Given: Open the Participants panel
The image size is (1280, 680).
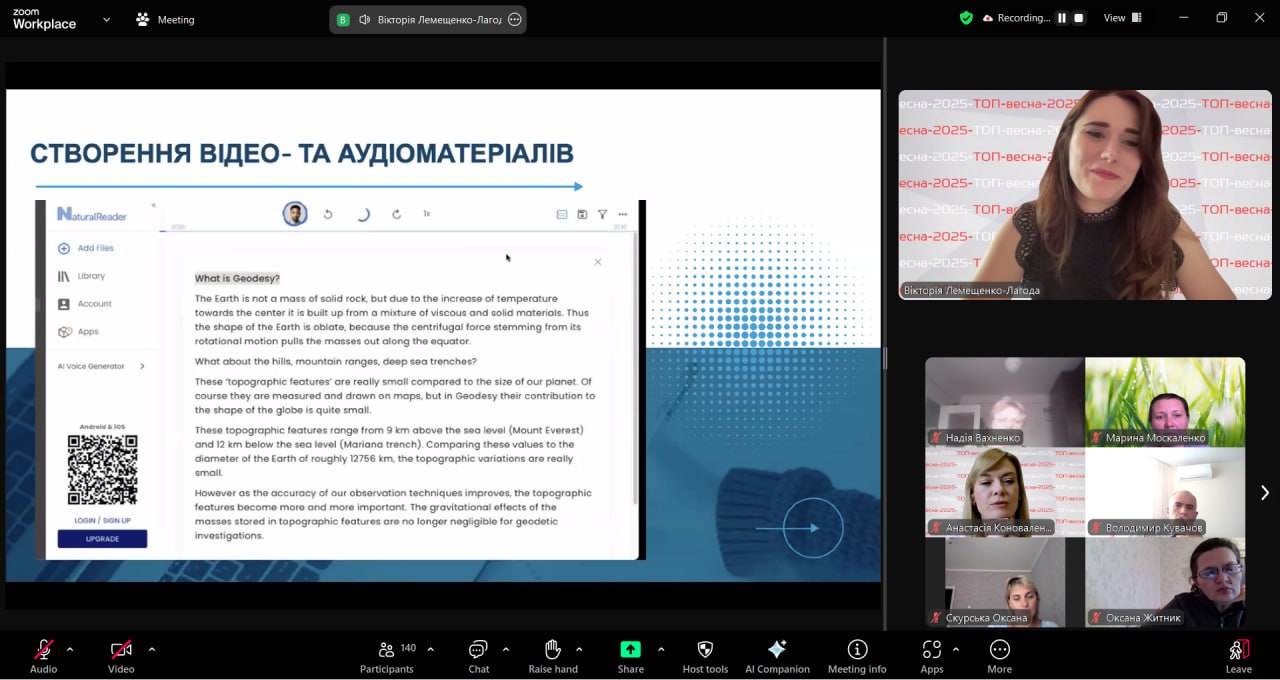Looking at the screenshot, I should pos(386,656).
